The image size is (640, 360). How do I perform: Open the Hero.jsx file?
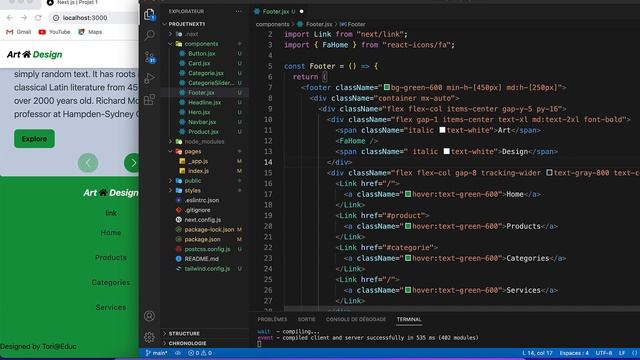pyautogui.click(x=199, y=112)
